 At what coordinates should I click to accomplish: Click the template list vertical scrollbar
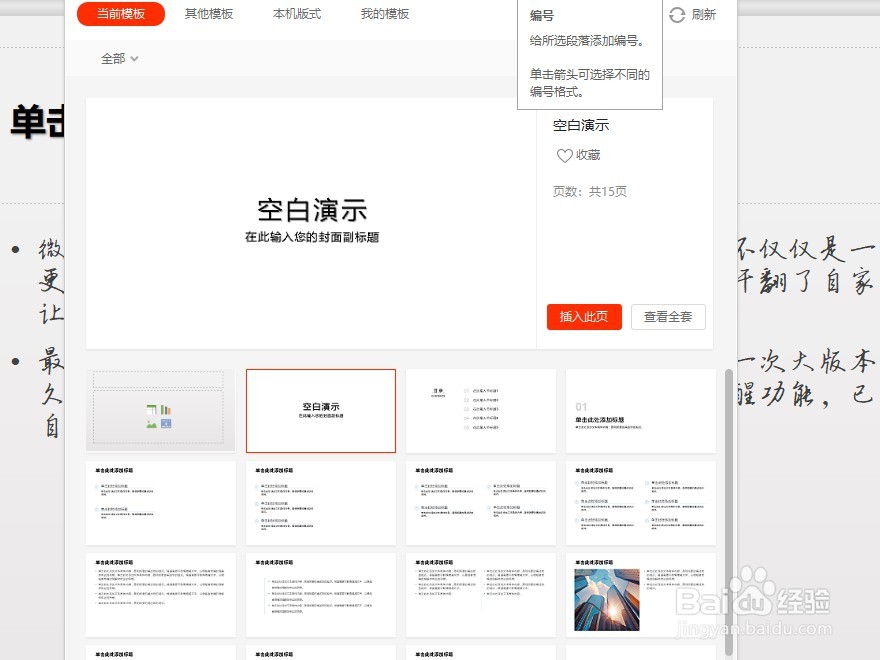728,511
